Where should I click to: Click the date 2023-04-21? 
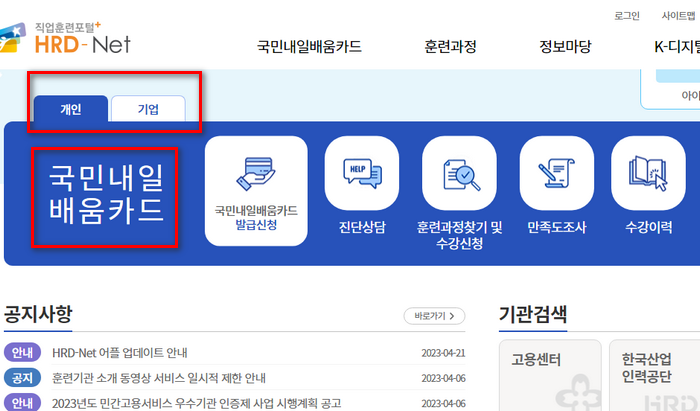(x=443, y=353)
